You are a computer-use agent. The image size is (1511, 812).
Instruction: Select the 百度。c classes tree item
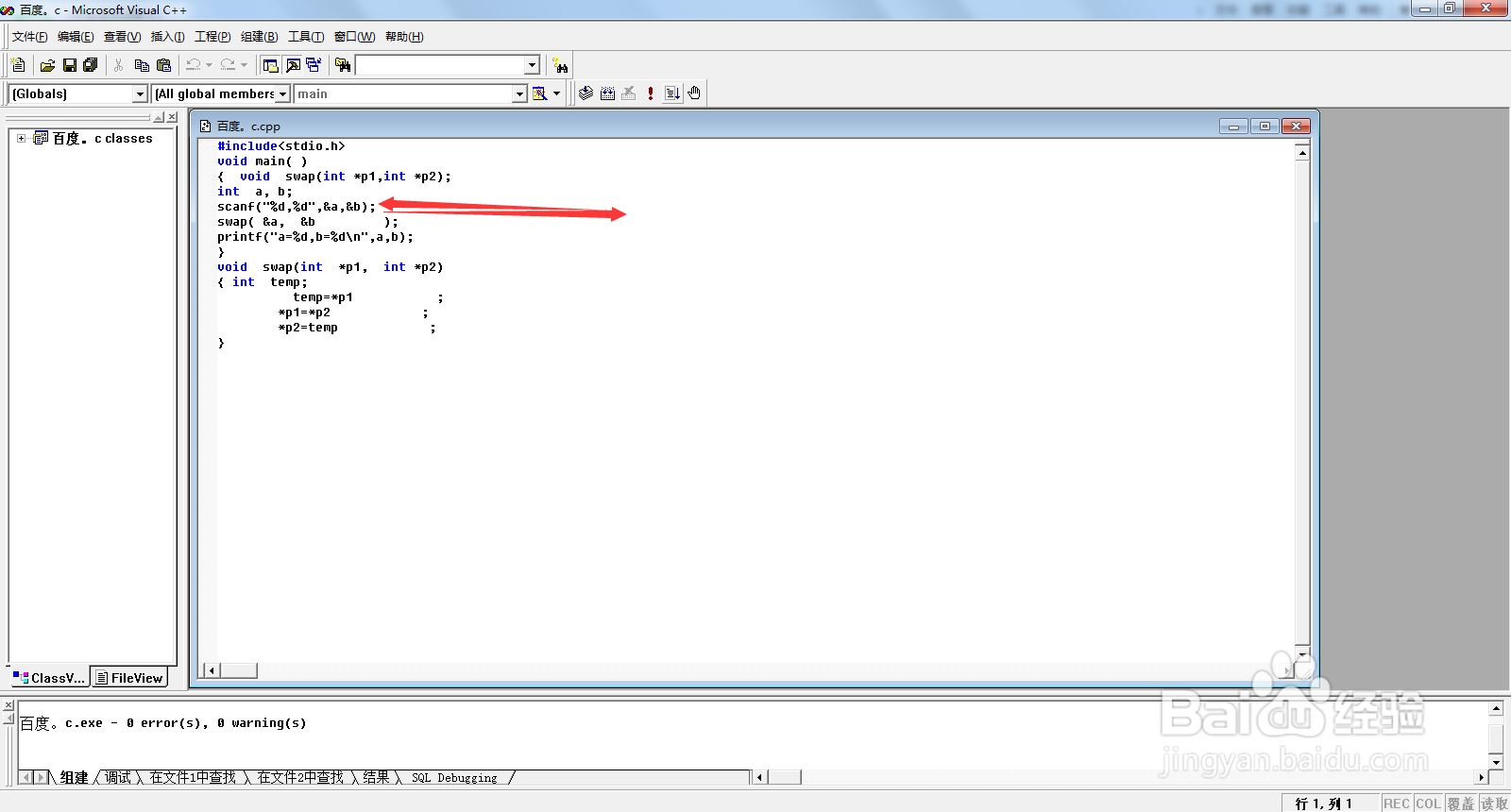pyautogui.click(x=102, y=138)
